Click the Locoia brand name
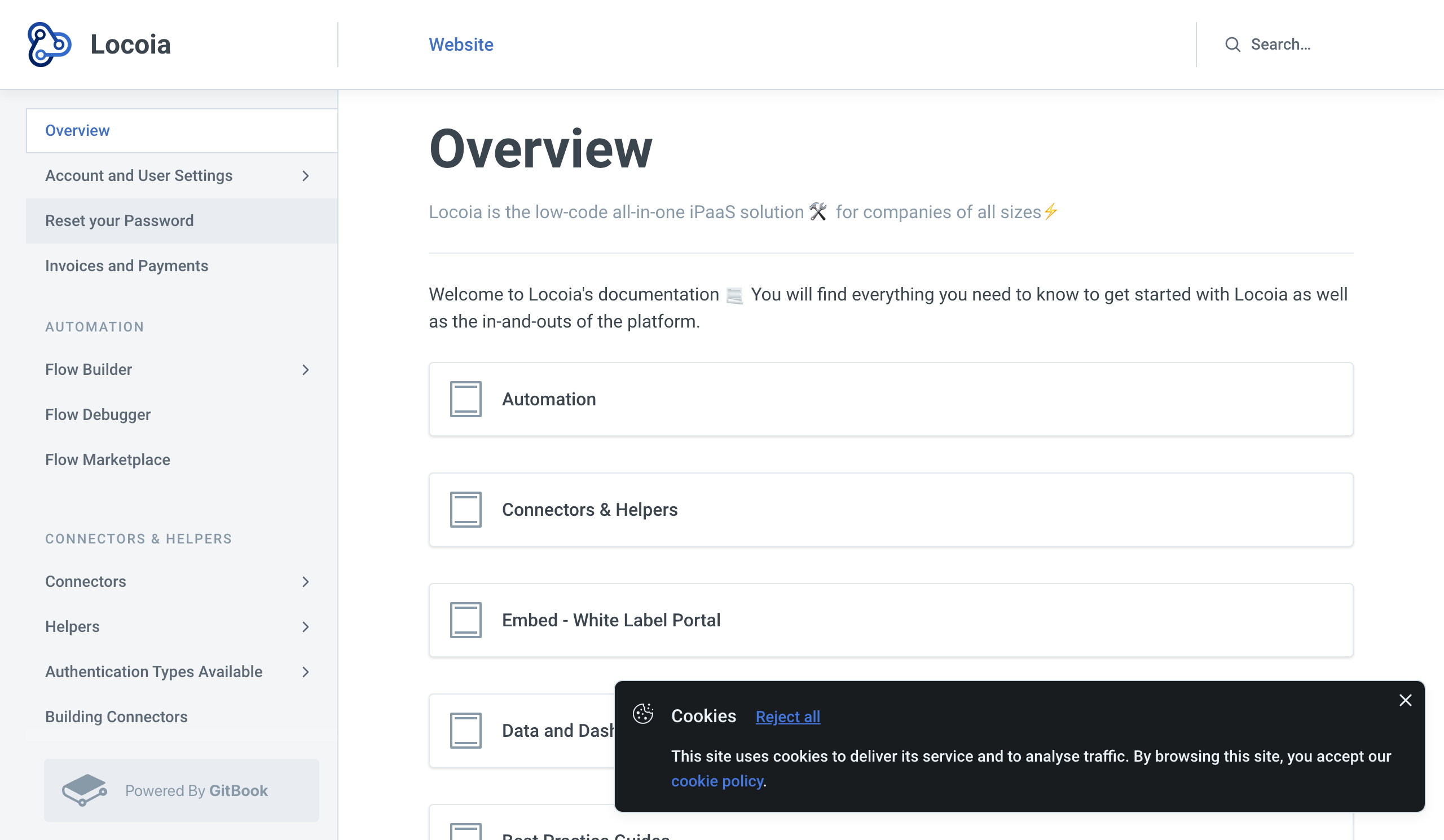The image size is (1444, 840). pyautogui.click(x=131, y=45)
